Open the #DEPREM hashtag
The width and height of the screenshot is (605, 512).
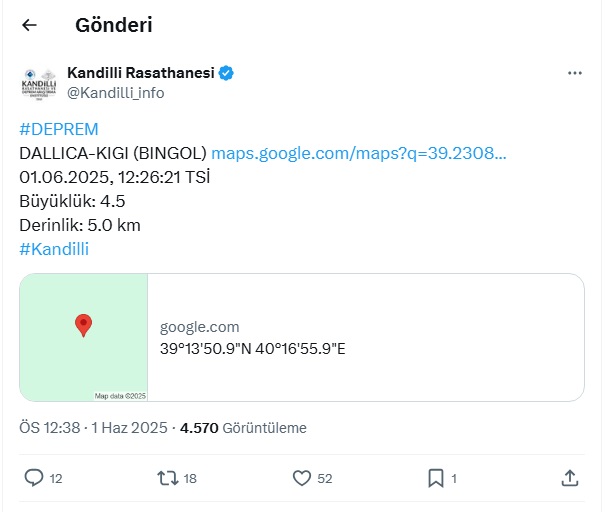[x=59, y=129]
